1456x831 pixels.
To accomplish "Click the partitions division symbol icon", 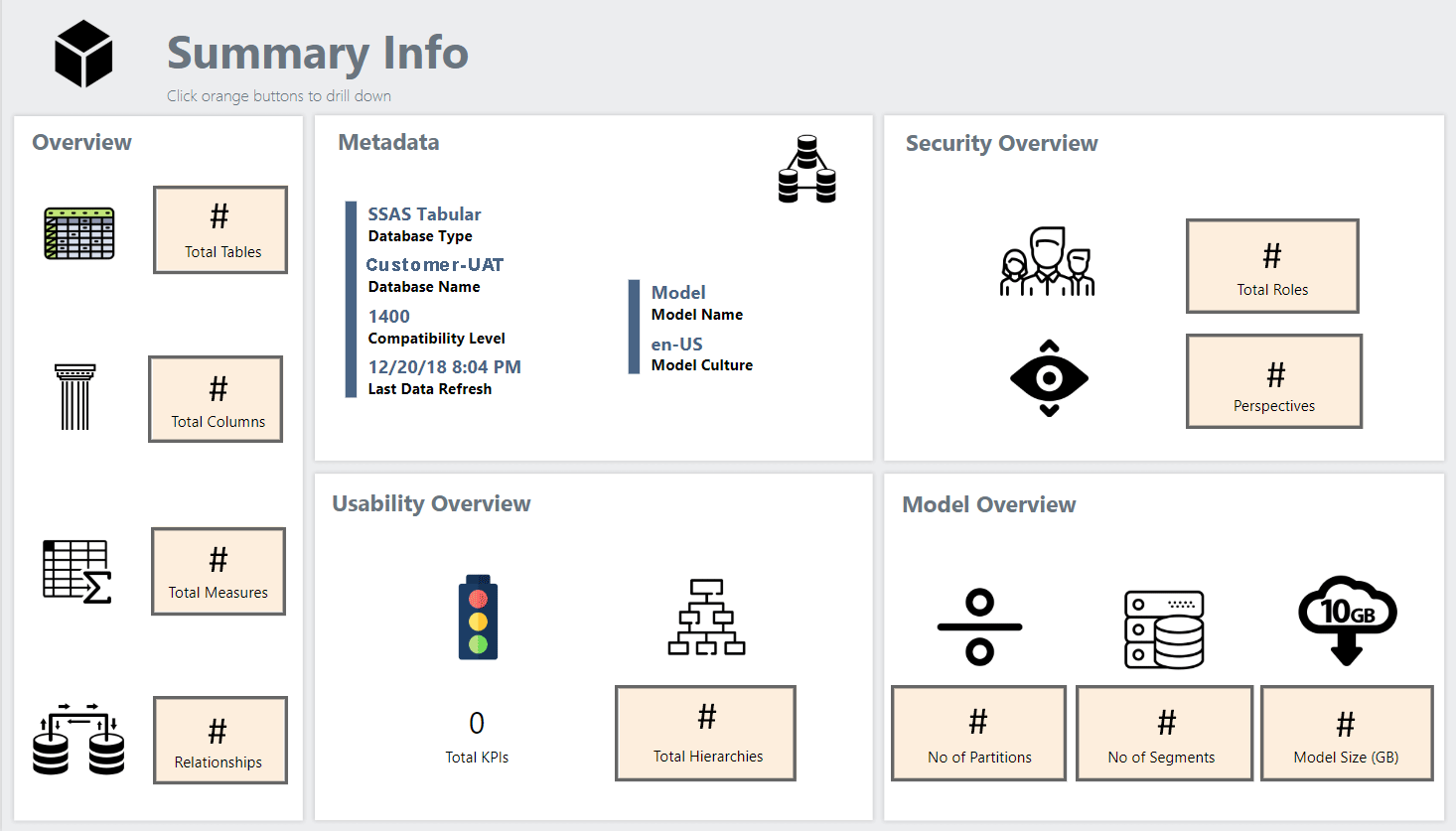I will pyautogui.click(x=979, y=626).
